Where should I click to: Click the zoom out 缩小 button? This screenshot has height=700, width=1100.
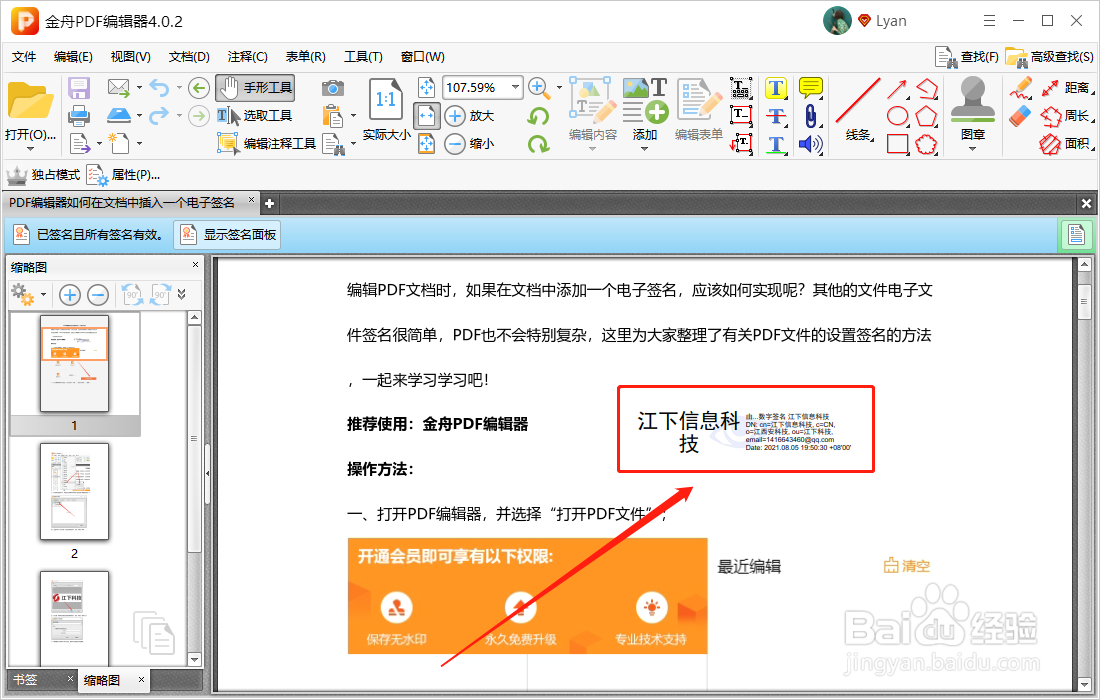click(470, 144)
